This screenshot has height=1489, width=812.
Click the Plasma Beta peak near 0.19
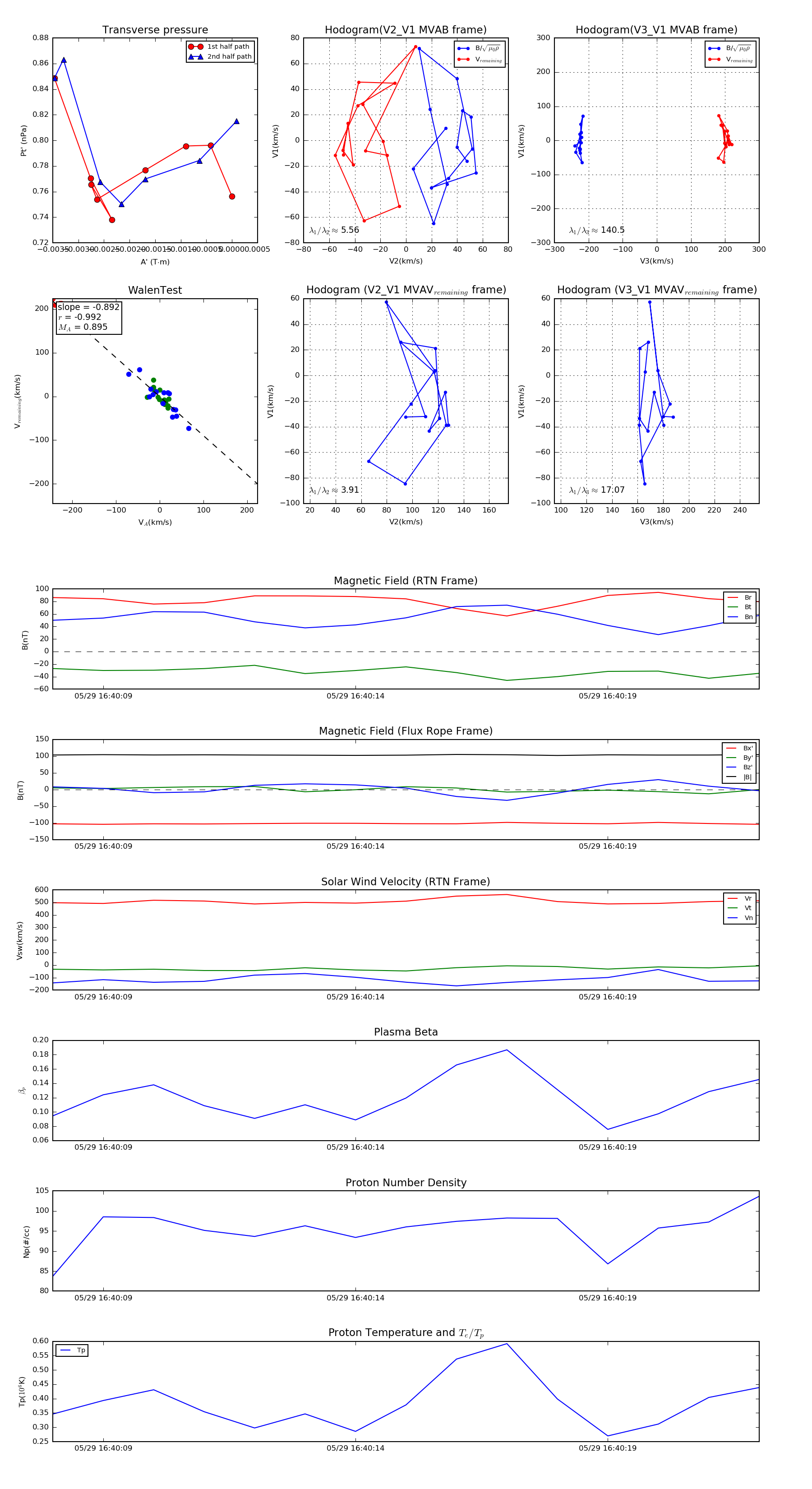tap(507, 1050)
